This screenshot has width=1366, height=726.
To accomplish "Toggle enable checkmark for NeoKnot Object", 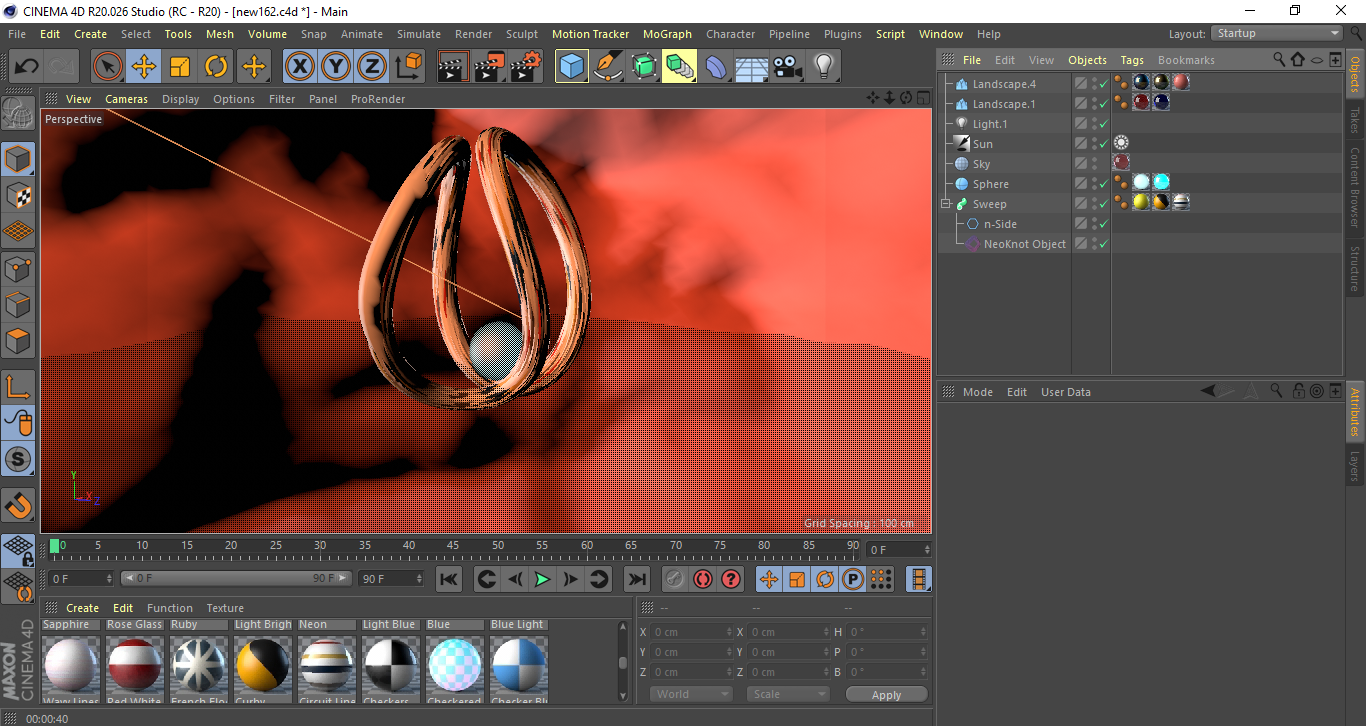I will [x=1103, y=244].
